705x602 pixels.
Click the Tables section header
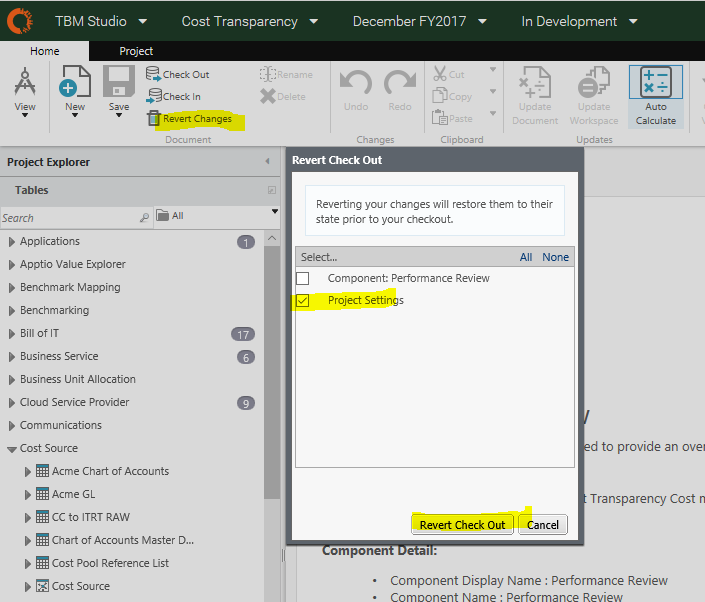point(139,190)
